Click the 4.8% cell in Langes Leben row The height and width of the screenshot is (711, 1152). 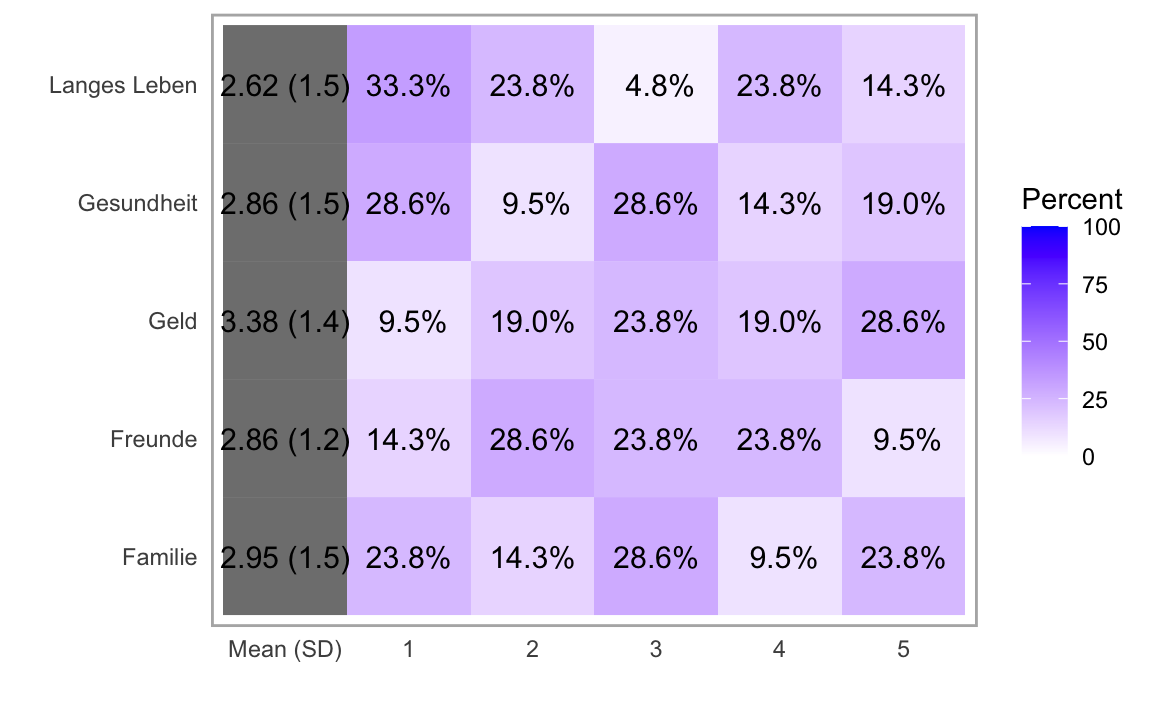tap(655, 86)
